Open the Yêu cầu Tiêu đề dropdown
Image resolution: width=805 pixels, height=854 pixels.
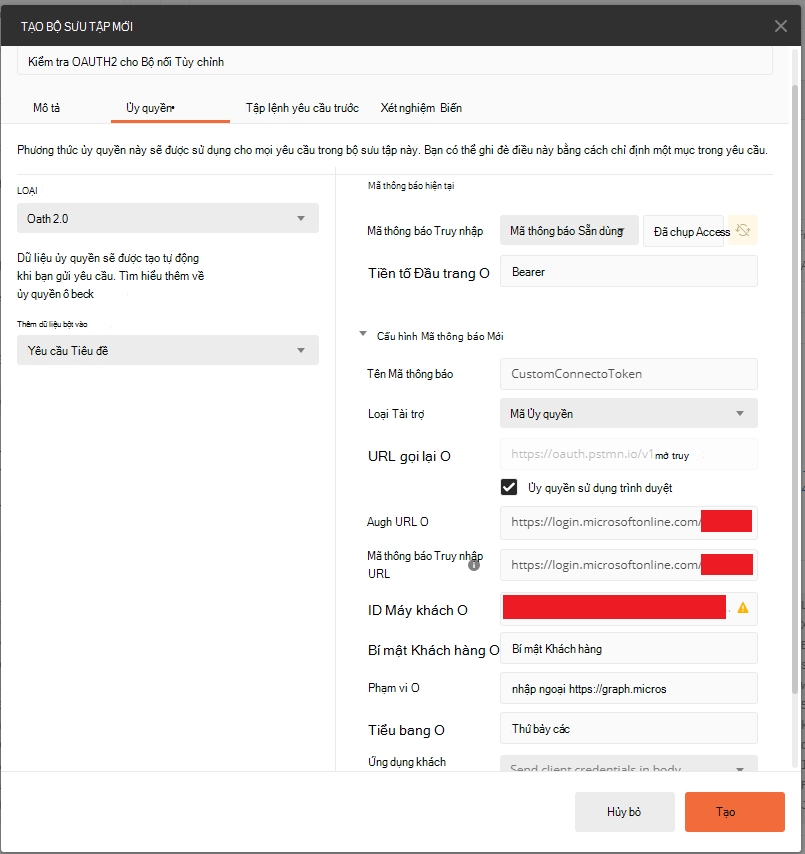[x=168, y=350]
